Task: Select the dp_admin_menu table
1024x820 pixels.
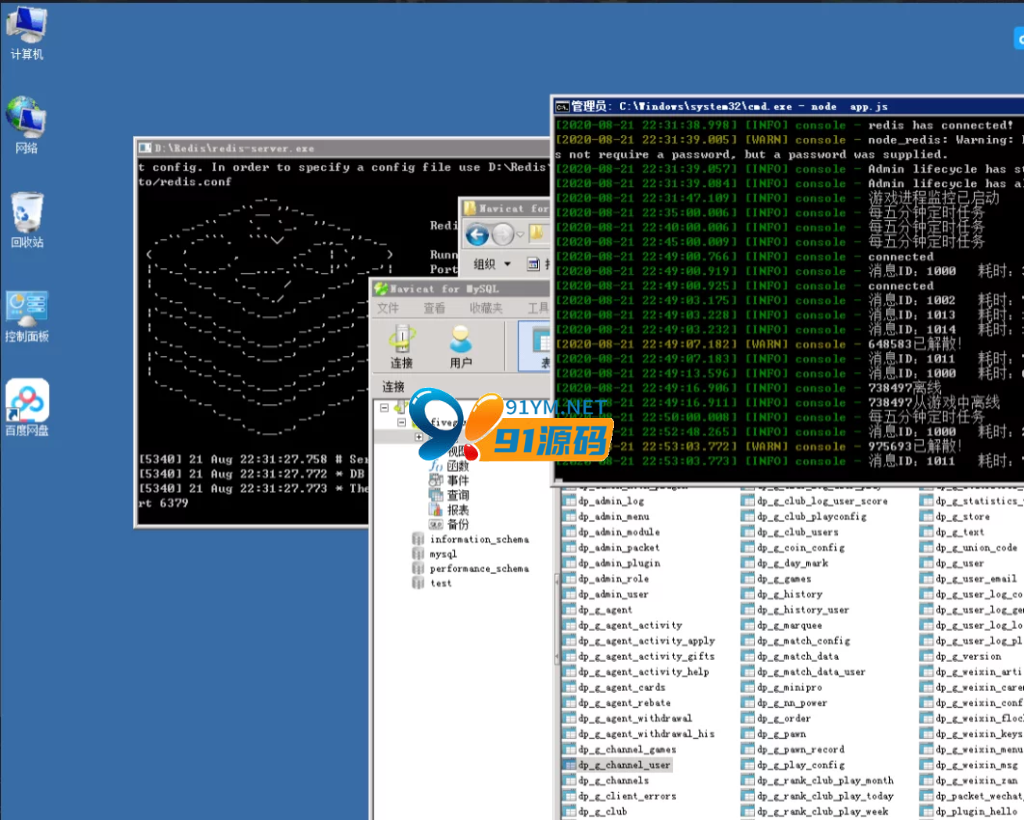Action: 613,516
